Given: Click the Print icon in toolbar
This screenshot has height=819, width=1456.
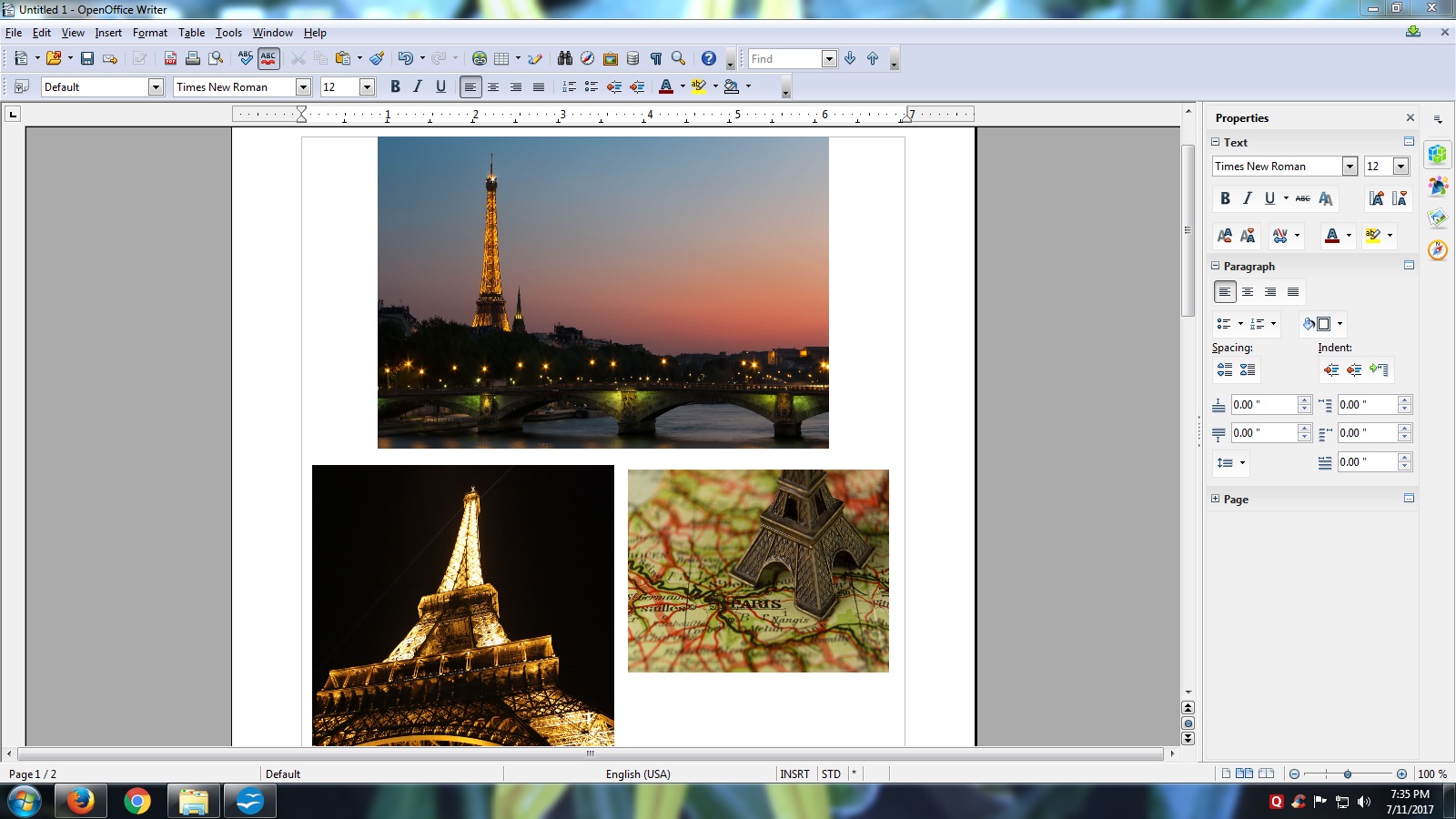Looking at the screenshot, I should point(193,58).
